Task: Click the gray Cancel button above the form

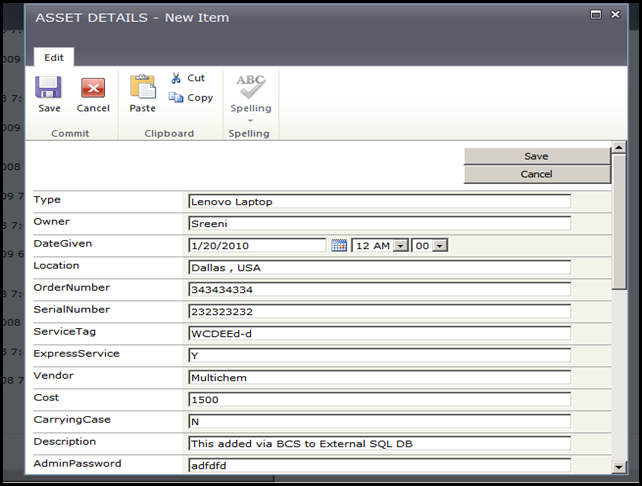Action: (537, 174)
